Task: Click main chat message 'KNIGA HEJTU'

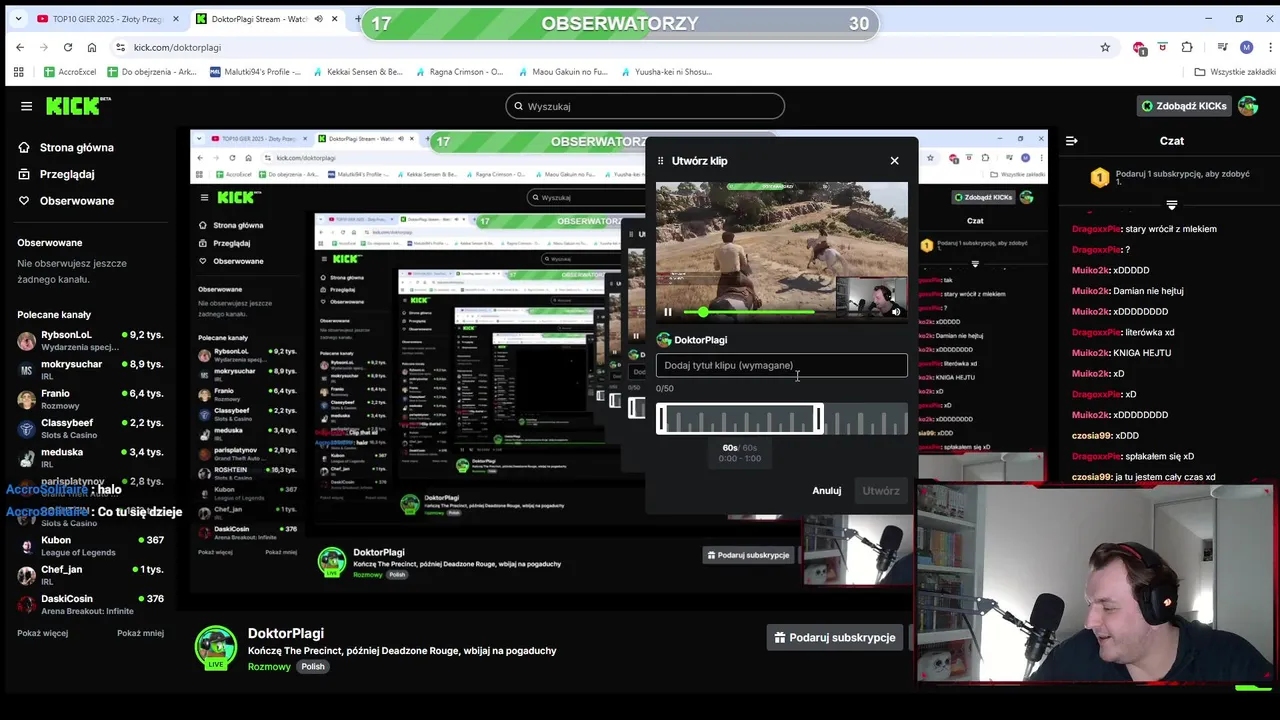Action: (1143, 353)
